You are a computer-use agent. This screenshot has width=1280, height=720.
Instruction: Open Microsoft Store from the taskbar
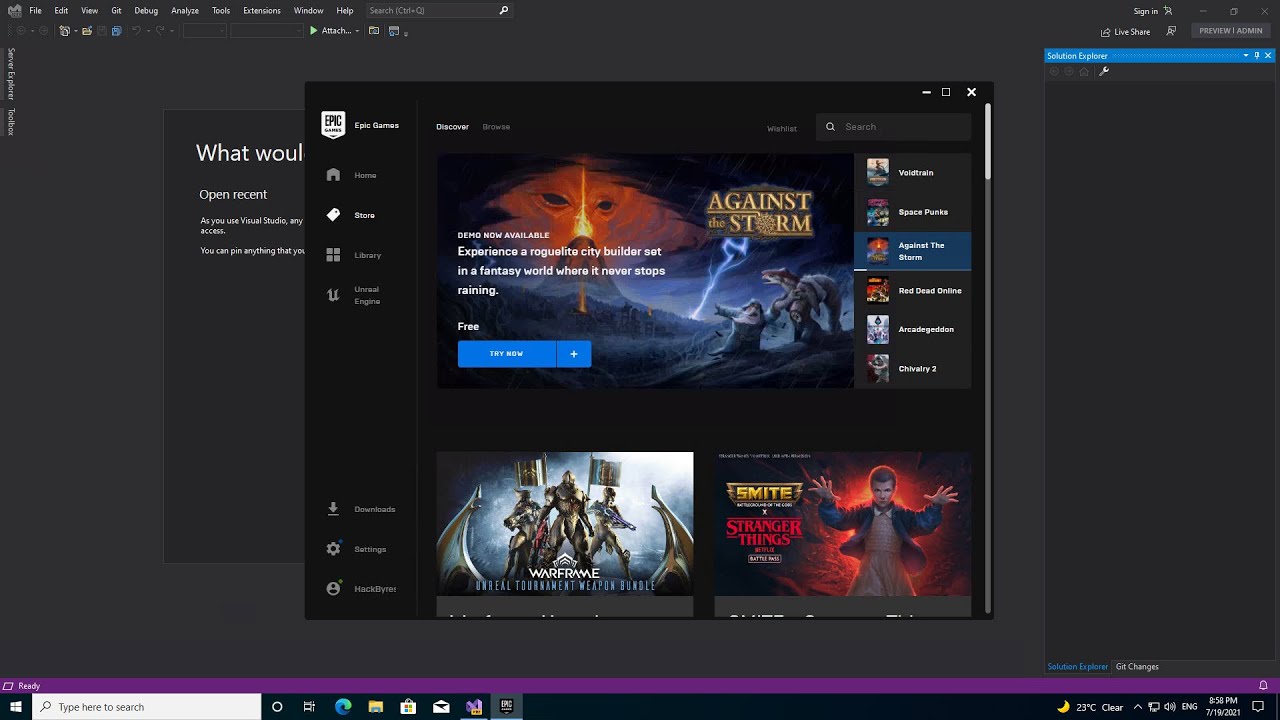[x=408, y=707]
